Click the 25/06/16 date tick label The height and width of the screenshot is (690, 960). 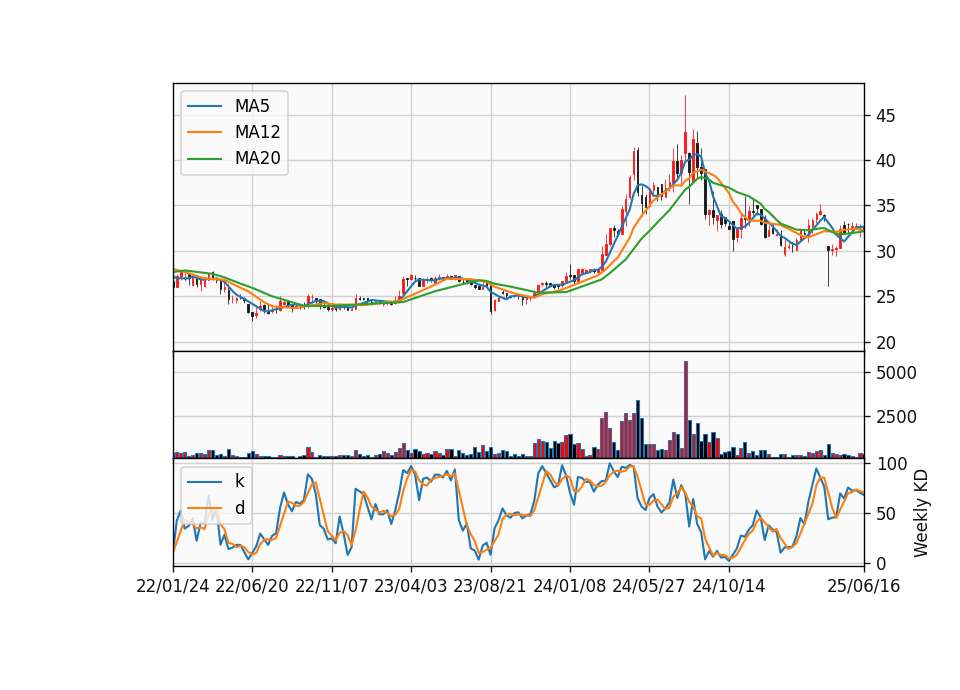coord(864,586)
